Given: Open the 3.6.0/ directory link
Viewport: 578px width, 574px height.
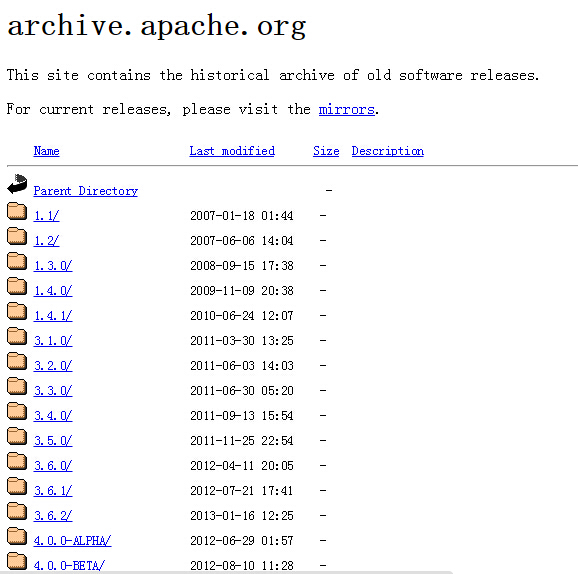Looking at the screenshot, I should click(x=53, y=466).
